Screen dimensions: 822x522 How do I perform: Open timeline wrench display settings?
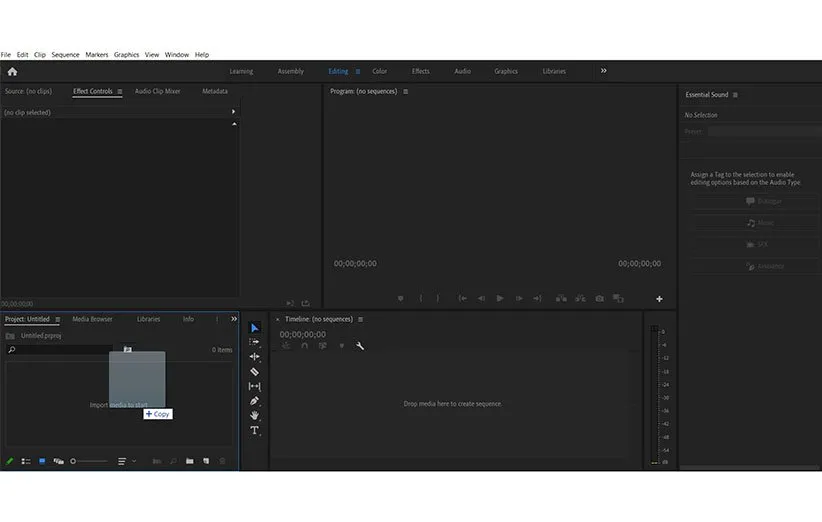tap(360, 346)
